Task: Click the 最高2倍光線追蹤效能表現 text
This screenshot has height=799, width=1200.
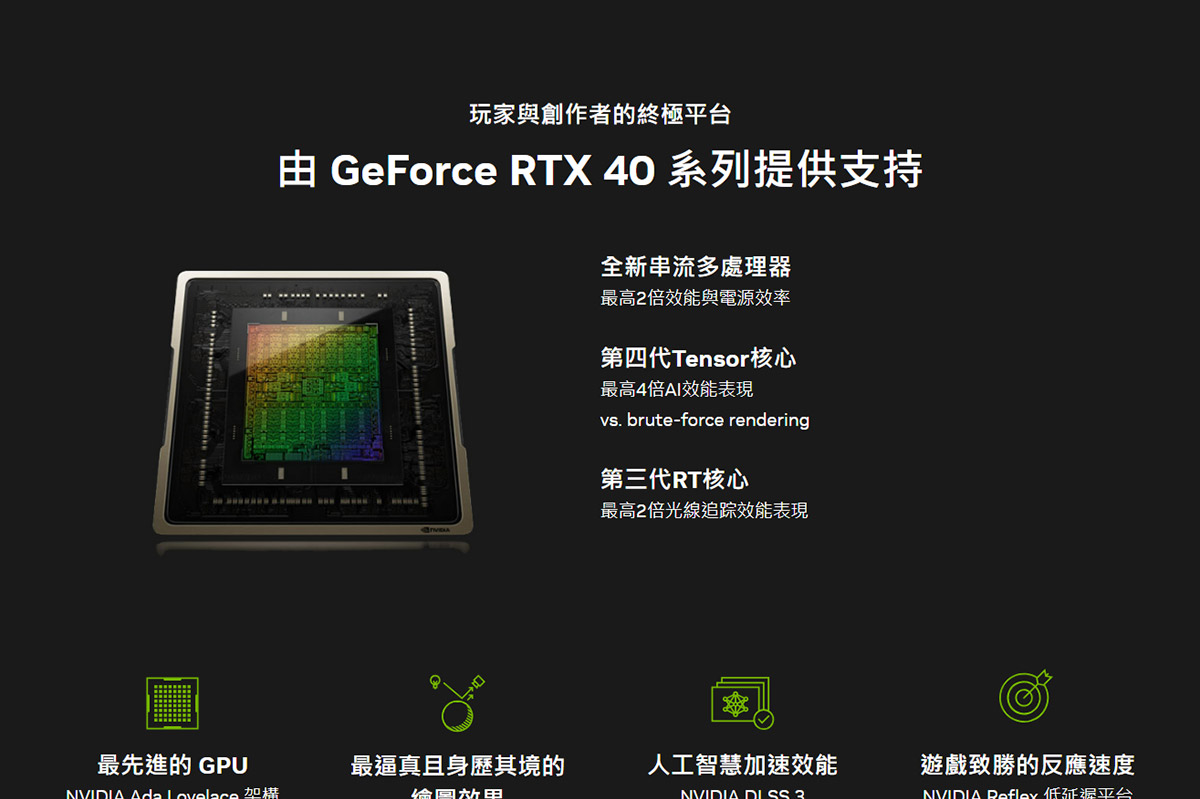Action: [705, 511]
